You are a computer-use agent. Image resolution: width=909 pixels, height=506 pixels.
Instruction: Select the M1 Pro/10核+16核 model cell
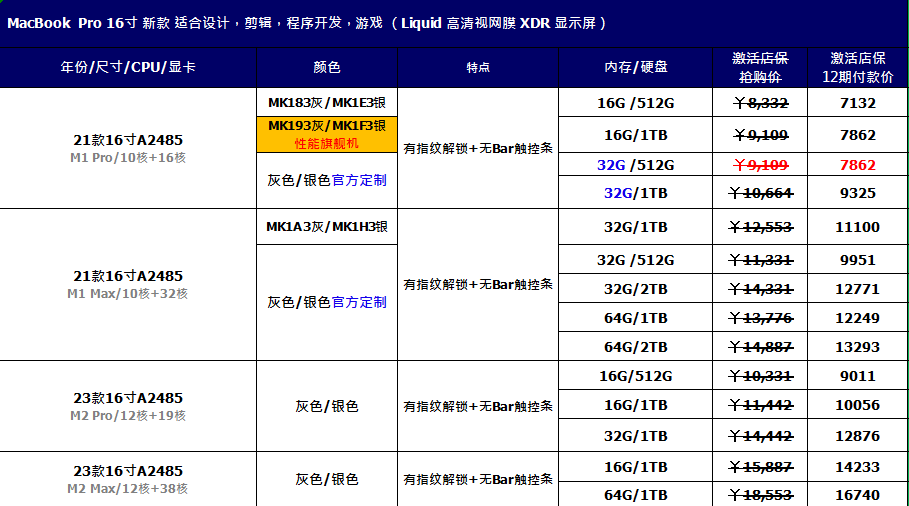[128, 148]
